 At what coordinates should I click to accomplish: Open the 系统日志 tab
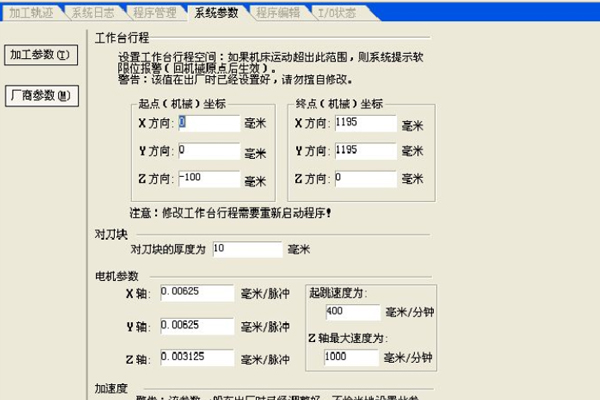pyautogui.click(x=93, y=13)
